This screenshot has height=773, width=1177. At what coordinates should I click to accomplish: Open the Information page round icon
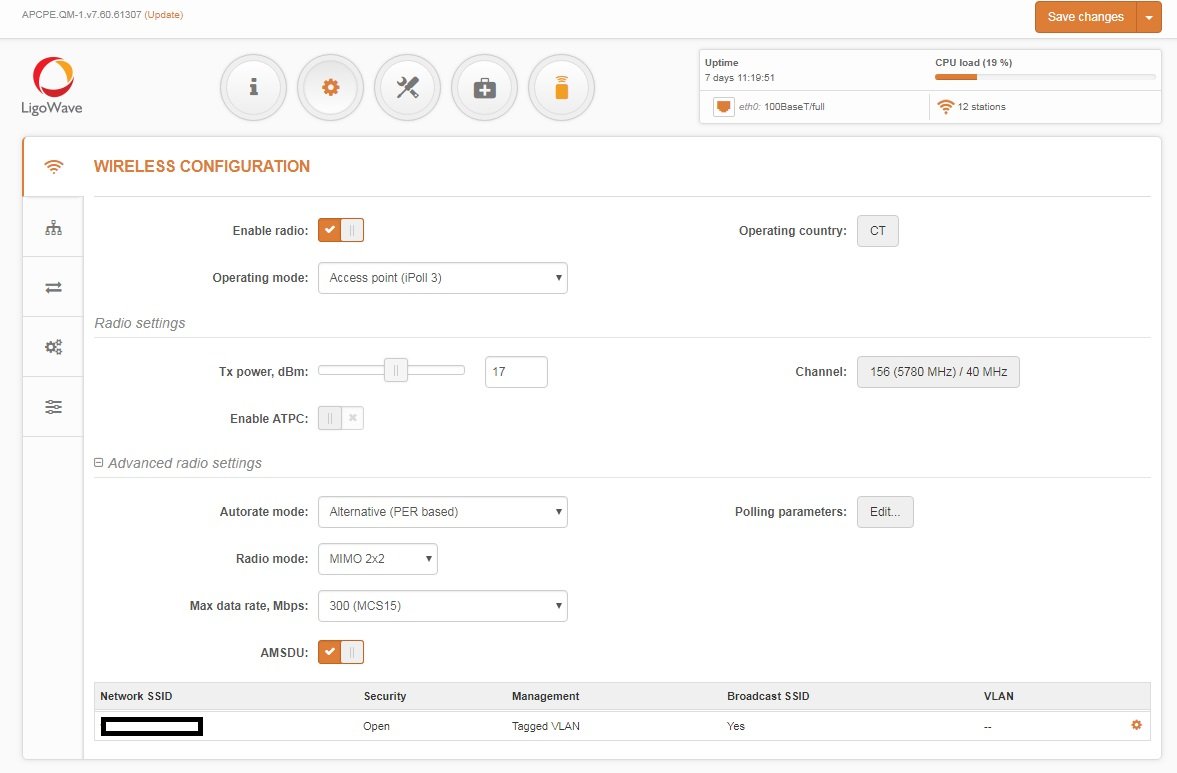pos(253,88)
